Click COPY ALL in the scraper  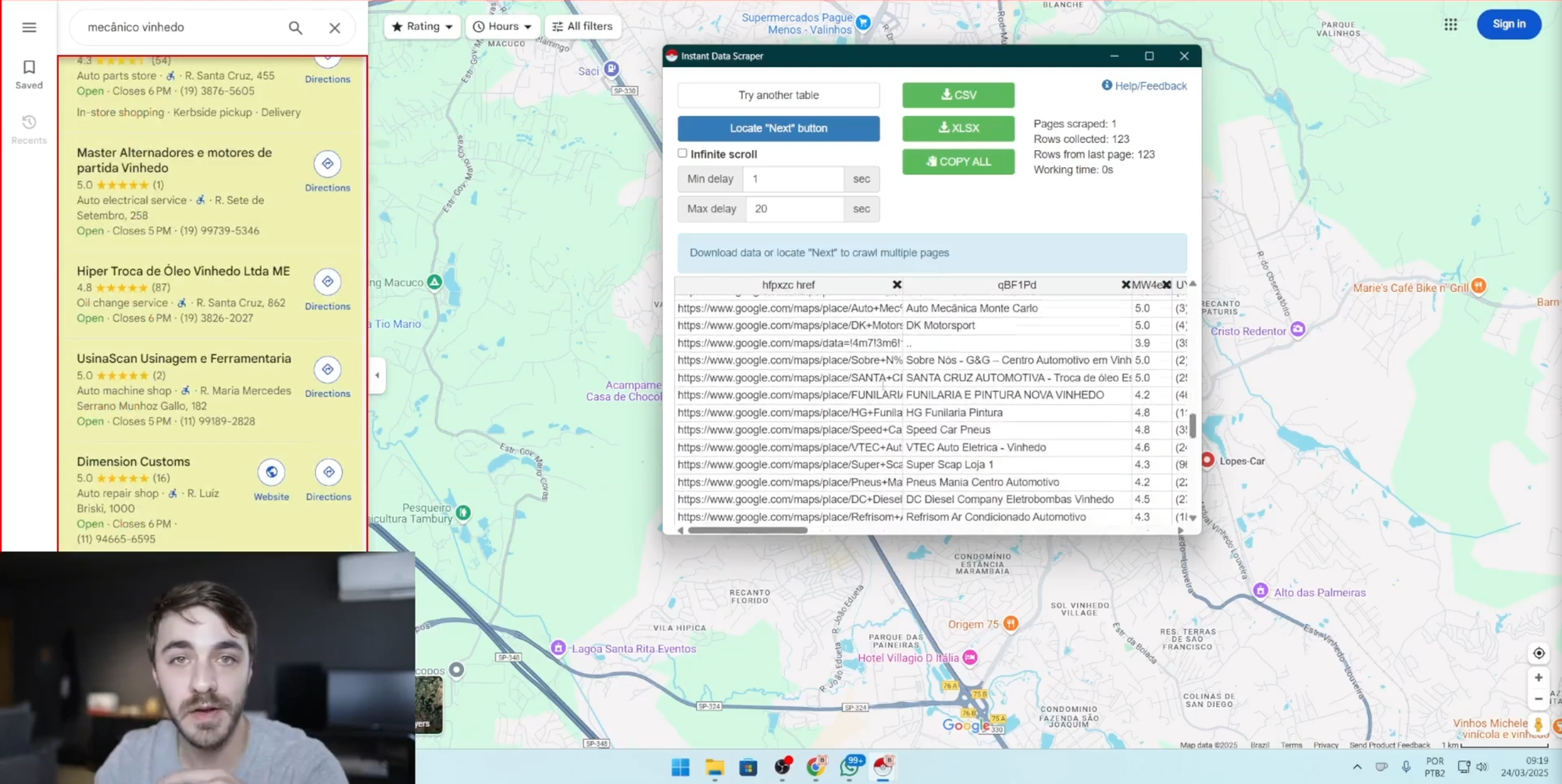pyautogui.click(x=958, y=162)
